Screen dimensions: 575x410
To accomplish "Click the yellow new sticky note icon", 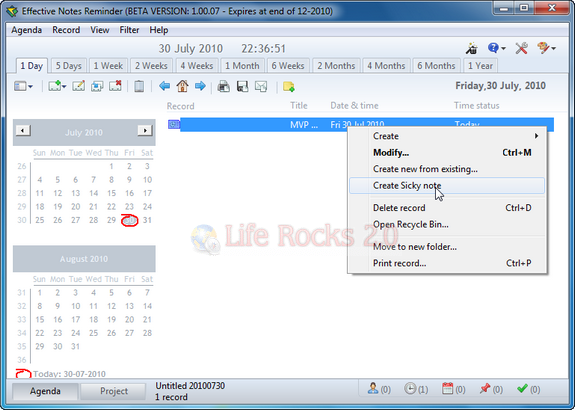I will point(289,87).
